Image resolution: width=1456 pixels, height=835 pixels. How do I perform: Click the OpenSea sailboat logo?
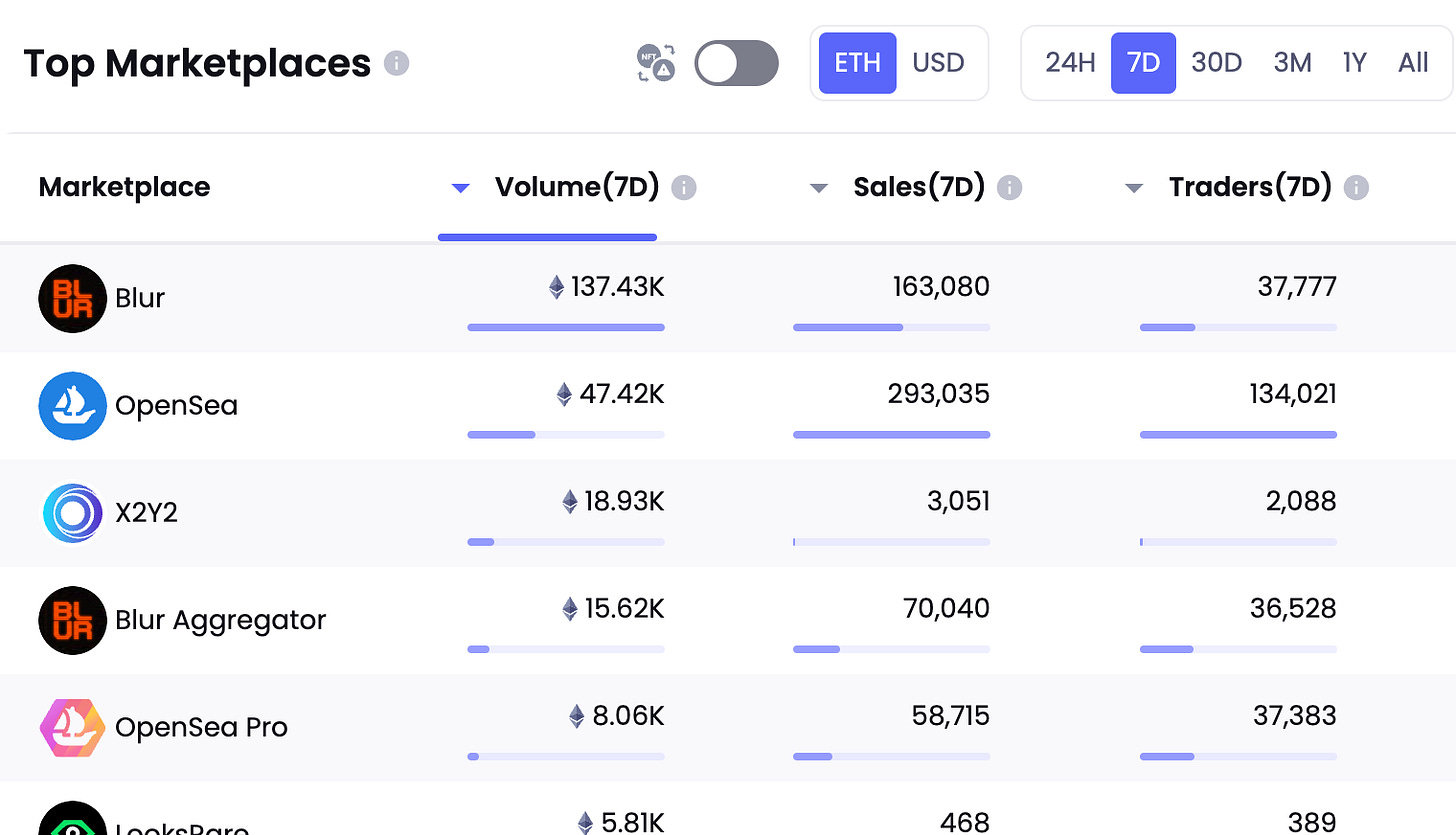pyautogui.click(x=72, y=405)
